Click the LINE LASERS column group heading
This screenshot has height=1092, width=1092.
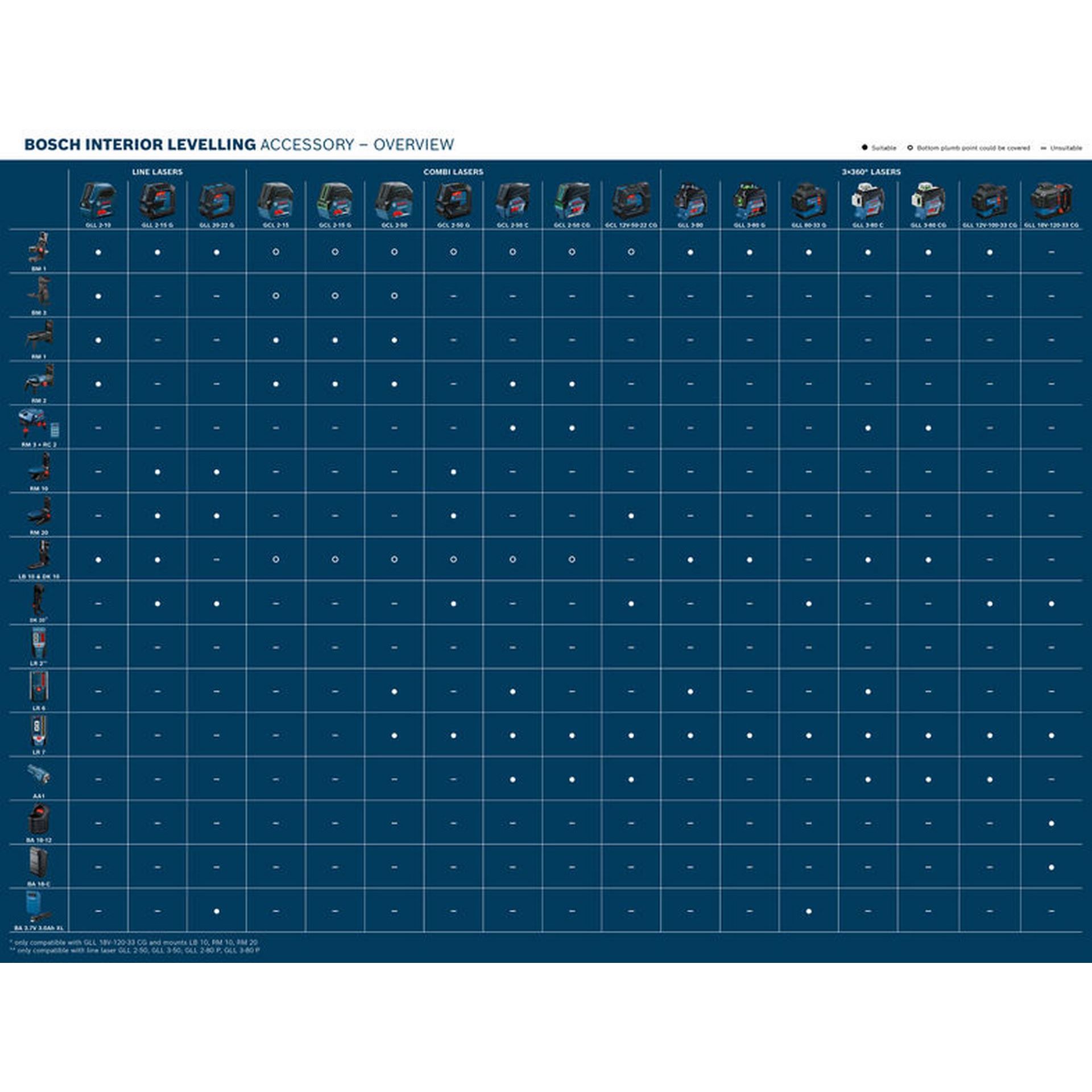157,172
